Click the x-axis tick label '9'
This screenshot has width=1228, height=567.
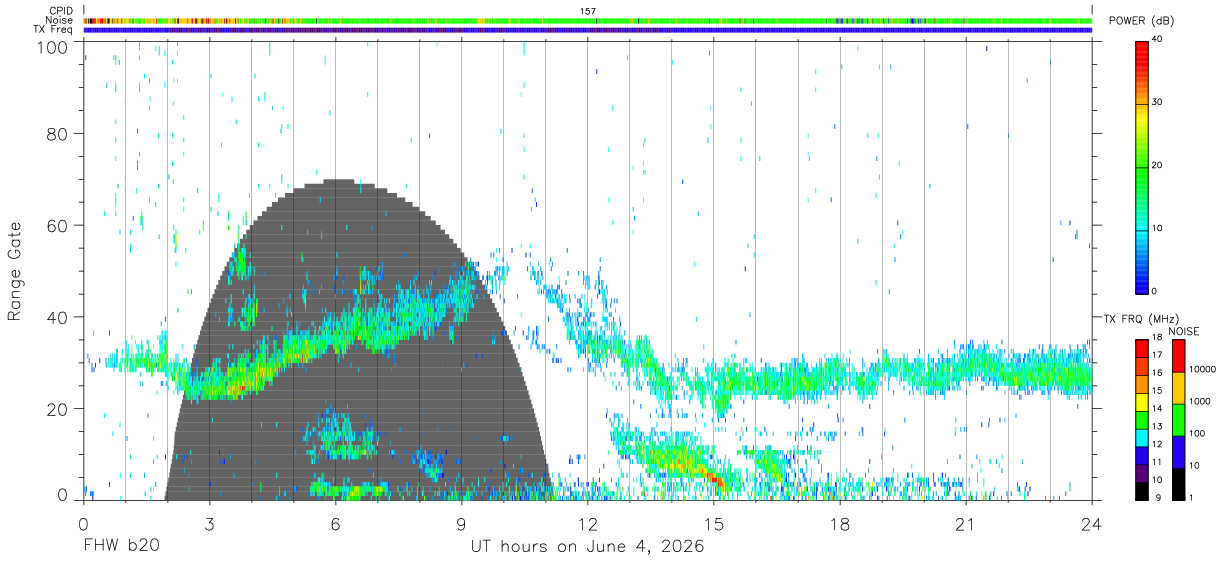point(461,524)
